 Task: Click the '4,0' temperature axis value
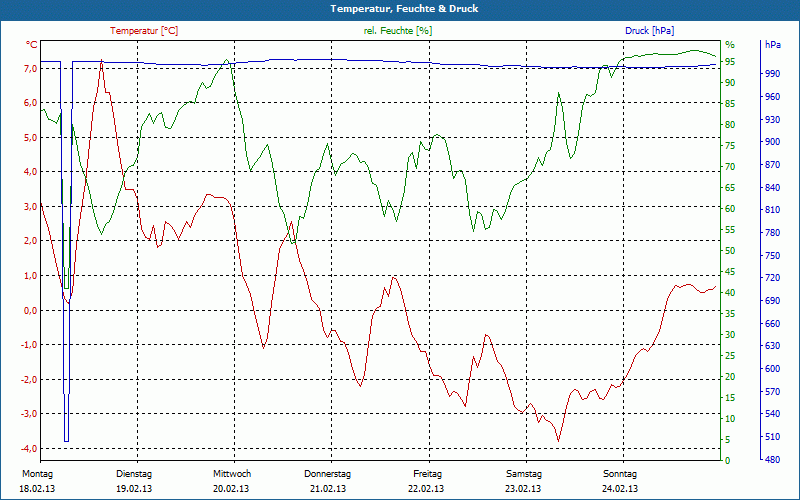31,172
